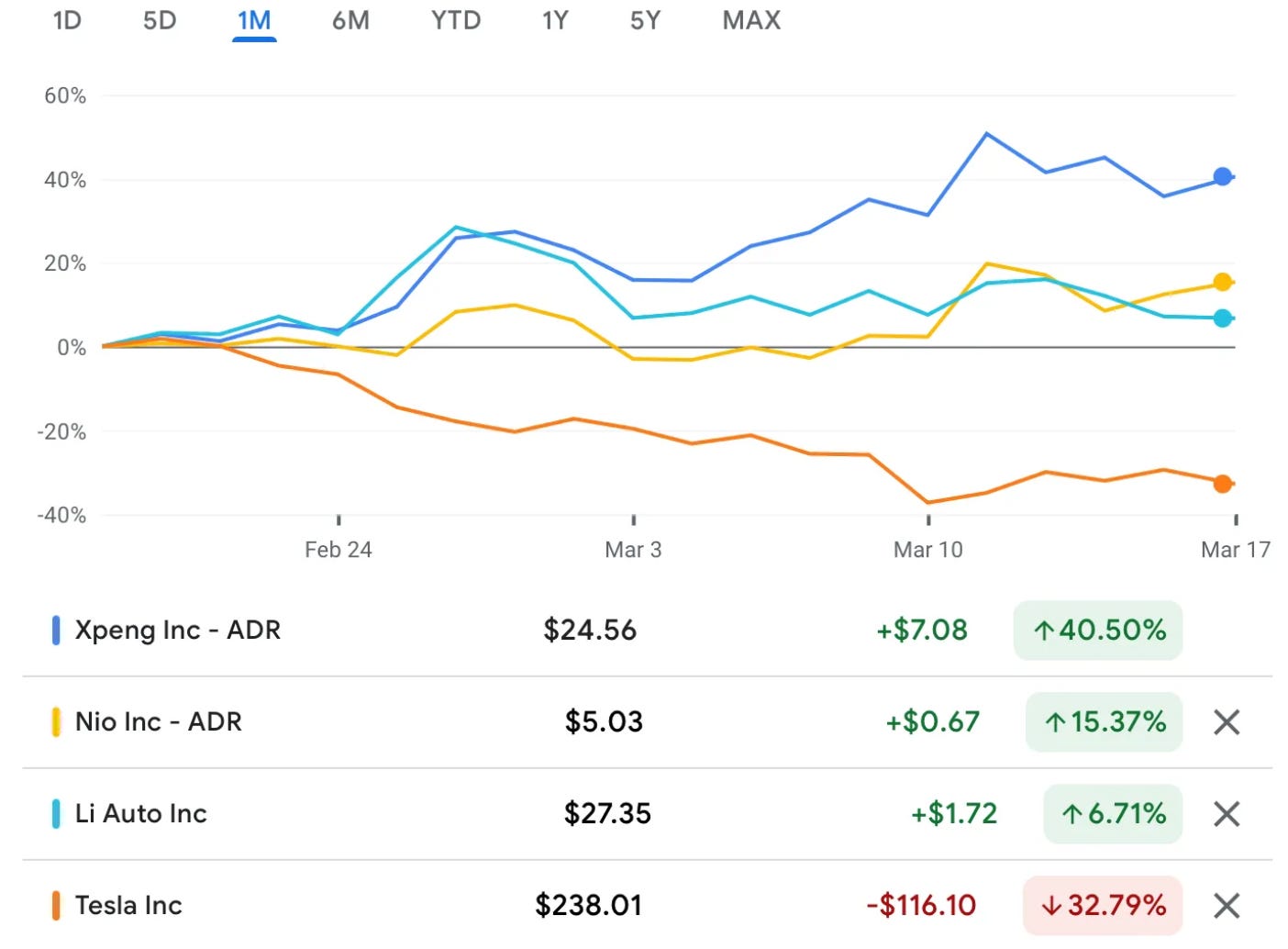1288x949 pixels.
Task: Click the Feb 24 date label
Action: click(x=339, y=550)
